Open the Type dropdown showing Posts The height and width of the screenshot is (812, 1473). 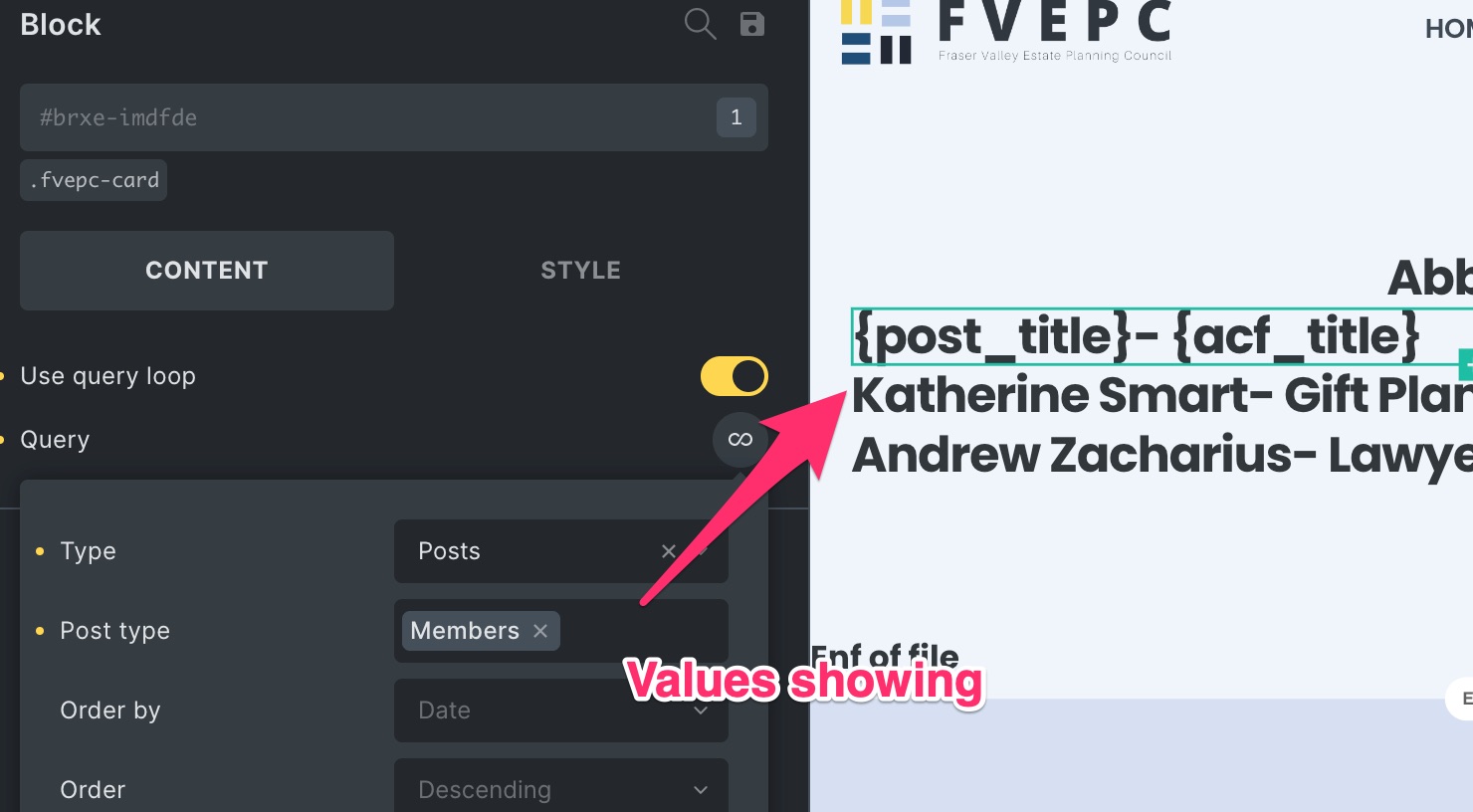point(561,551)
